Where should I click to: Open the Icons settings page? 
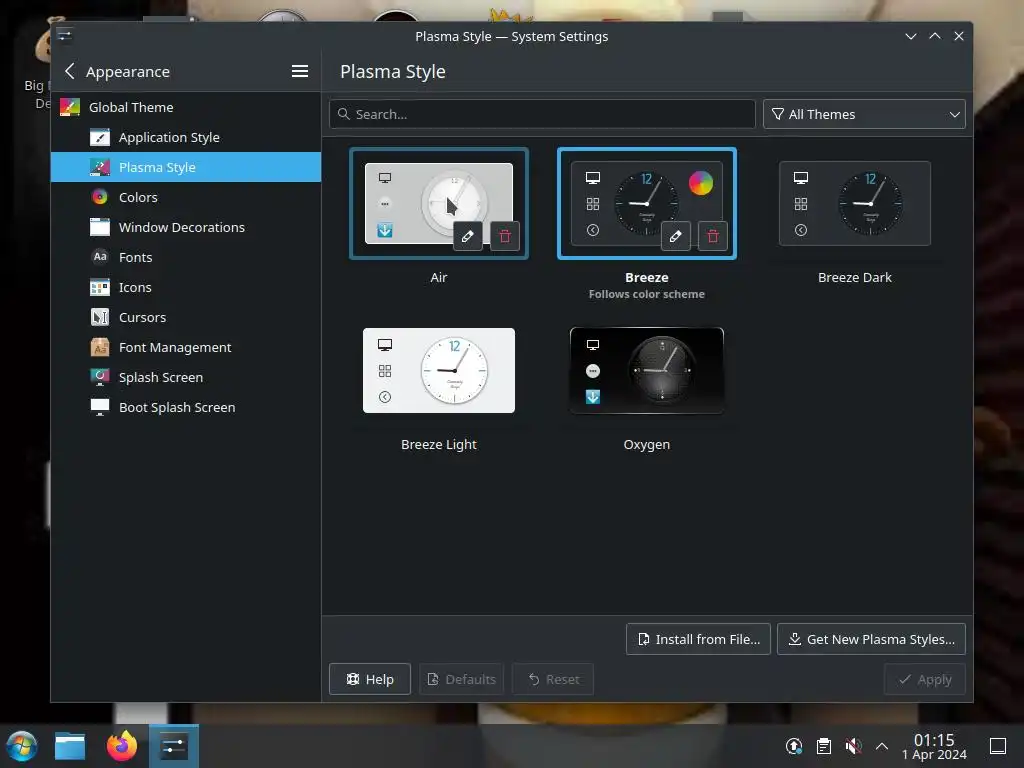coord(185,287)
